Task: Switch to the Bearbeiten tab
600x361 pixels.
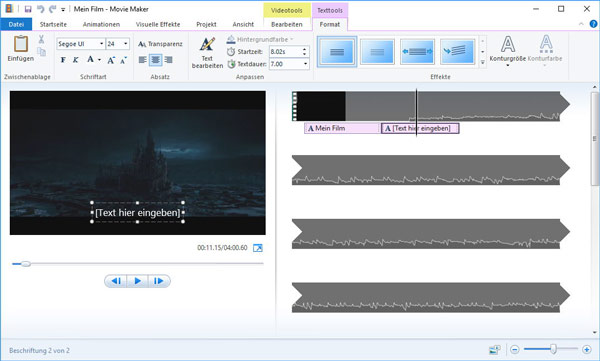Action: 287,24
